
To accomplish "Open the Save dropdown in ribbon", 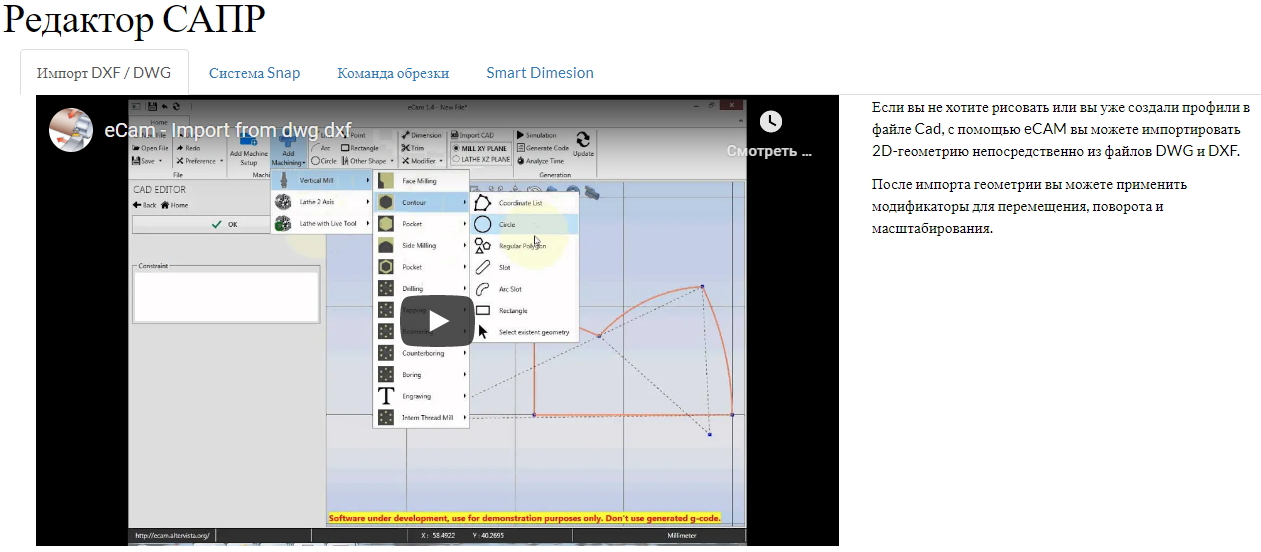I will point(146,161).
